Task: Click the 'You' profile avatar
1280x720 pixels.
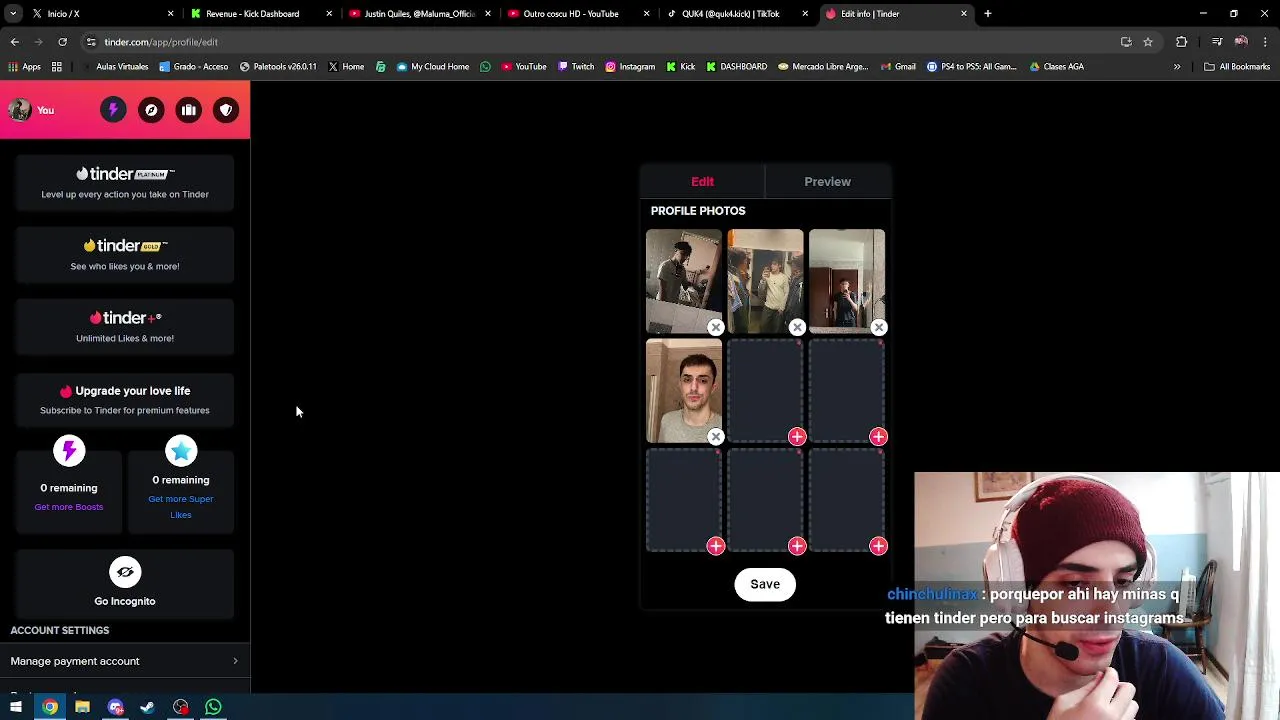Action: coord(20,110)
